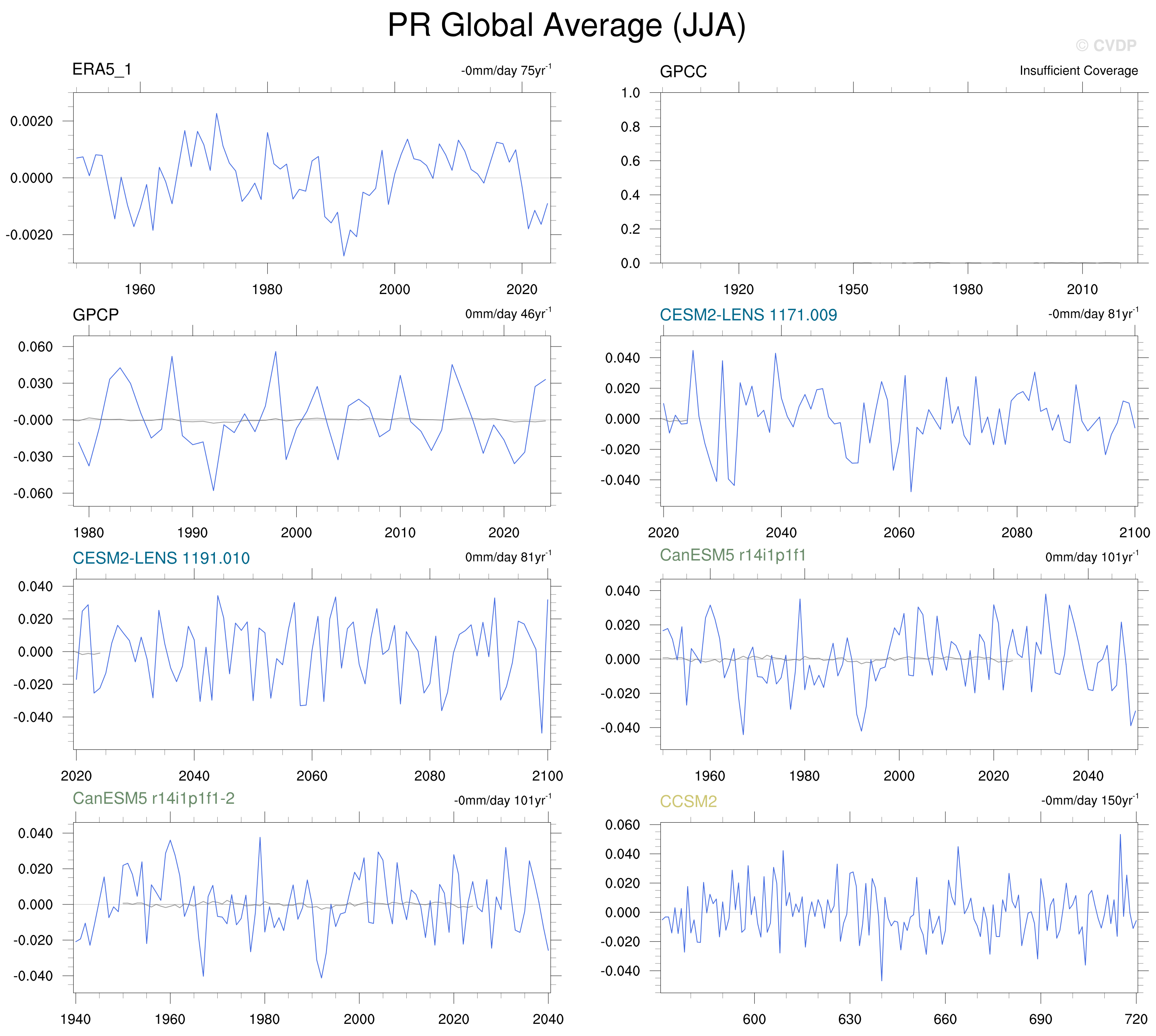Click the 660 x-axis label in CCSM2 plot
The width and height of the screenshot is (1156, 1036).
coord(945,1019)
